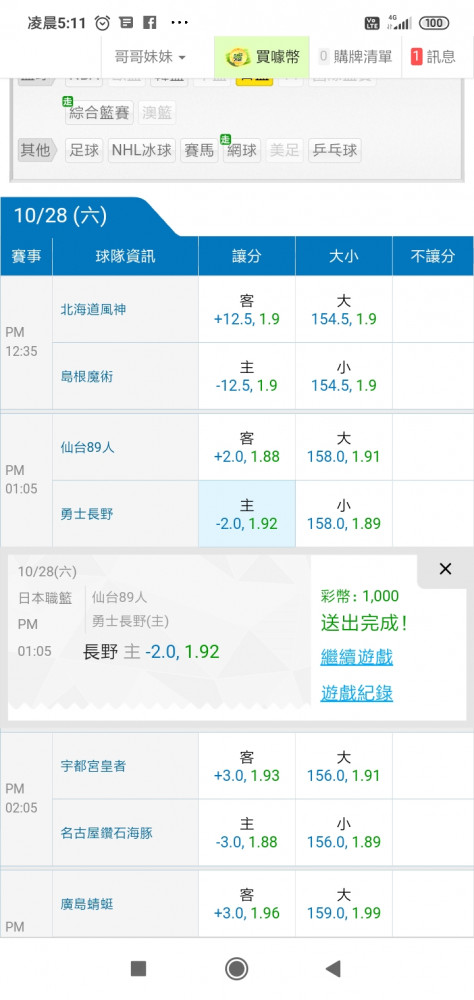Screen dimensions: 474x1000
Task: Select the 綜合籃賽 league tab
Action: pos(100,113)
